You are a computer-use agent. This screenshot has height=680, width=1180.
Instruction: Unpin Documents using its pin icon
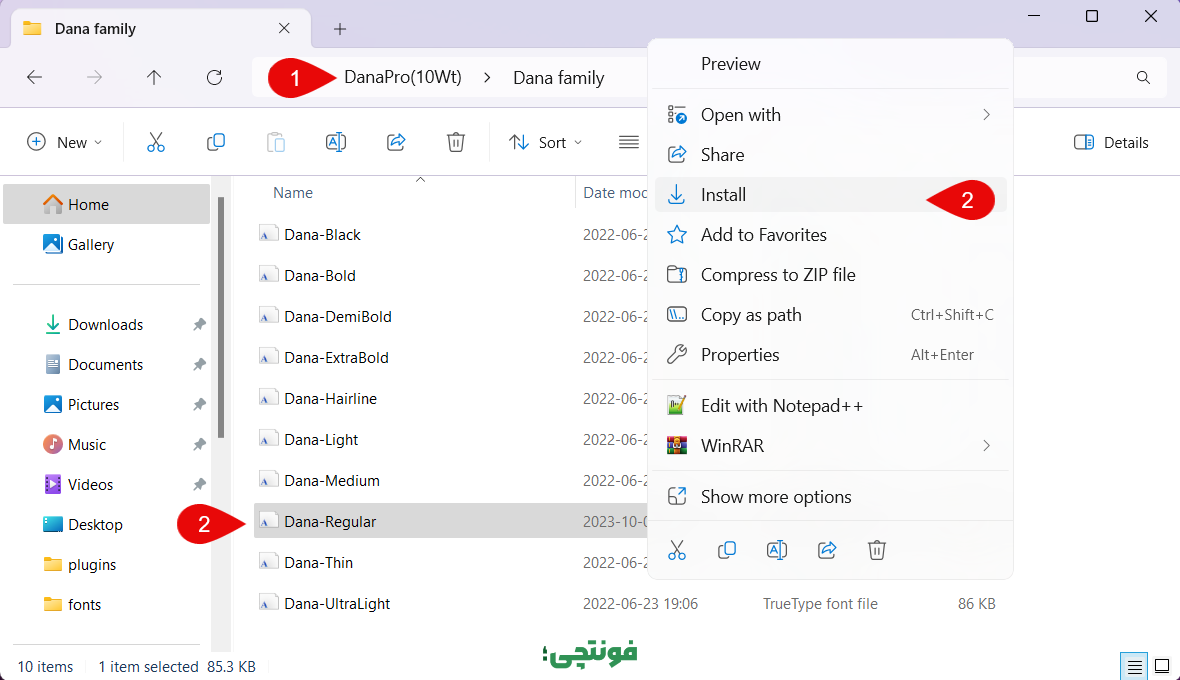pos(199,364)
